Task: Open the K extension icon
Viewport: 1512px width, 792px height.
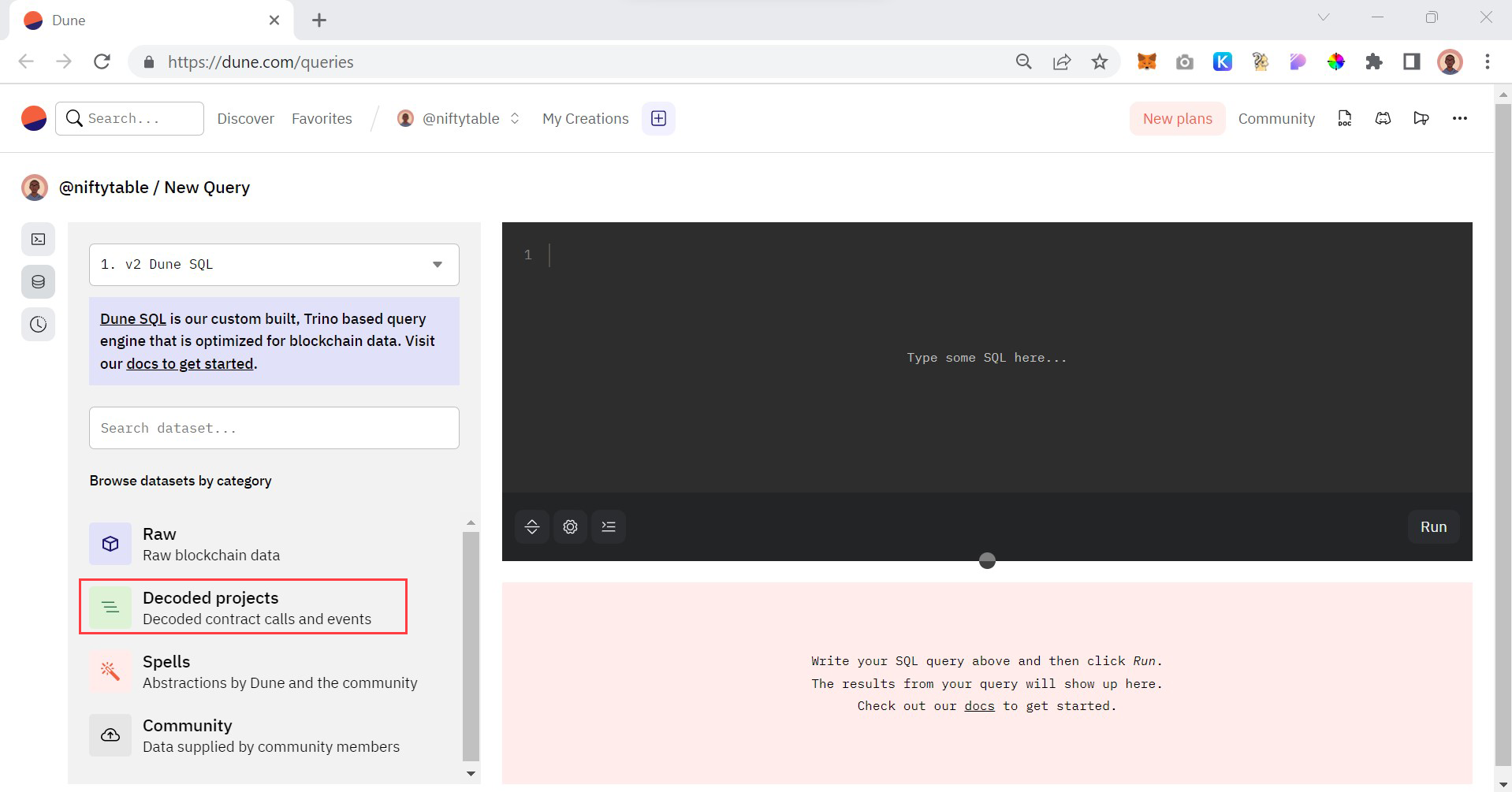Action: 1223,61
